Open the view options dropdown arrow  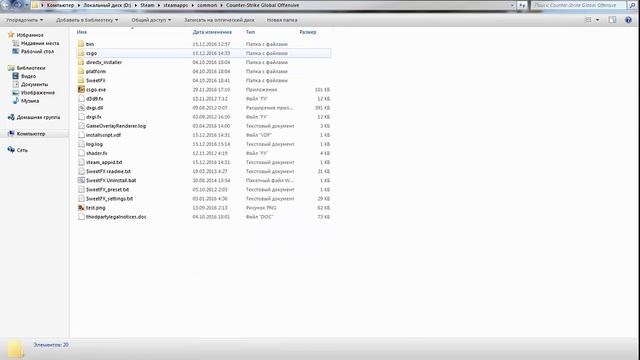coord(598,20)
